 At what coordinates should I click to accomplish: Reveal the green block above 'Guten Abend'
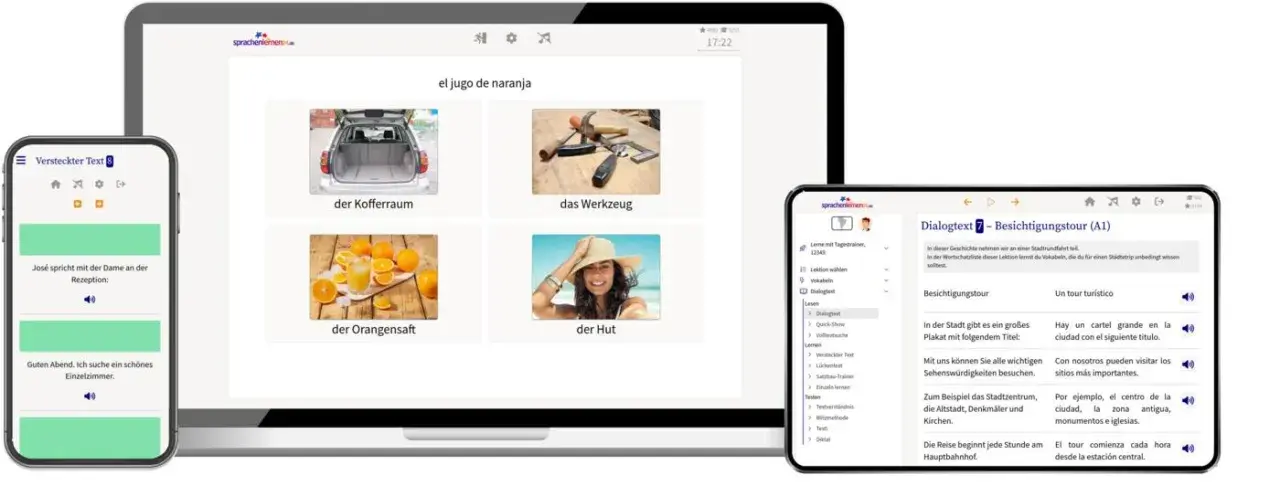point(89,336)
